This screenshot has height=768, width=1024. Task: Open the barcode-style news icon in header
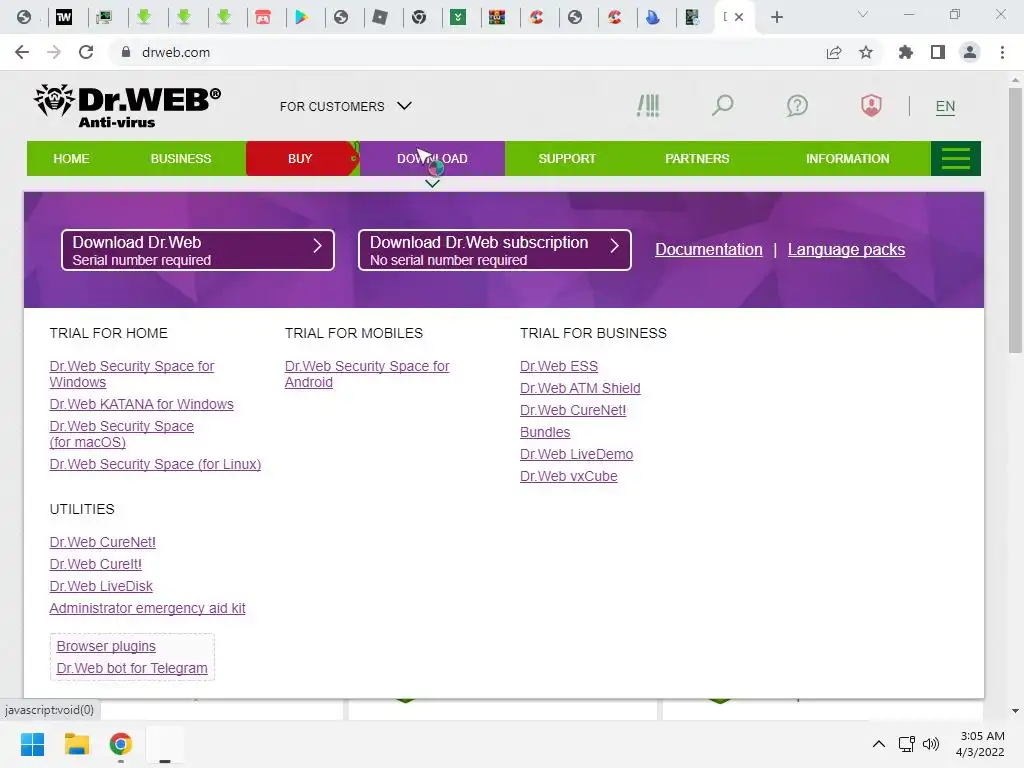[x=648, y=106]
